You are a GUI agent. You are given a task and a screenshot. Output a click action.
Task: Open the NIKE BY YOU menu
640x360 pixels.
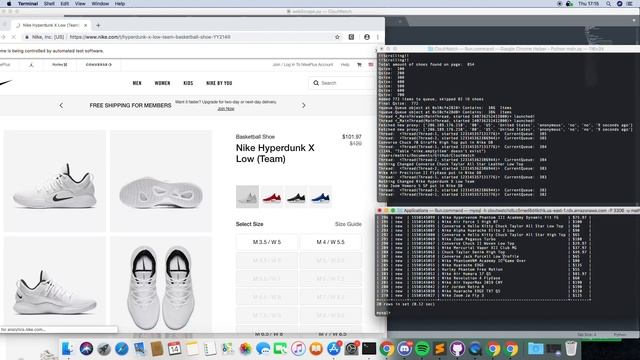(219, 83)
